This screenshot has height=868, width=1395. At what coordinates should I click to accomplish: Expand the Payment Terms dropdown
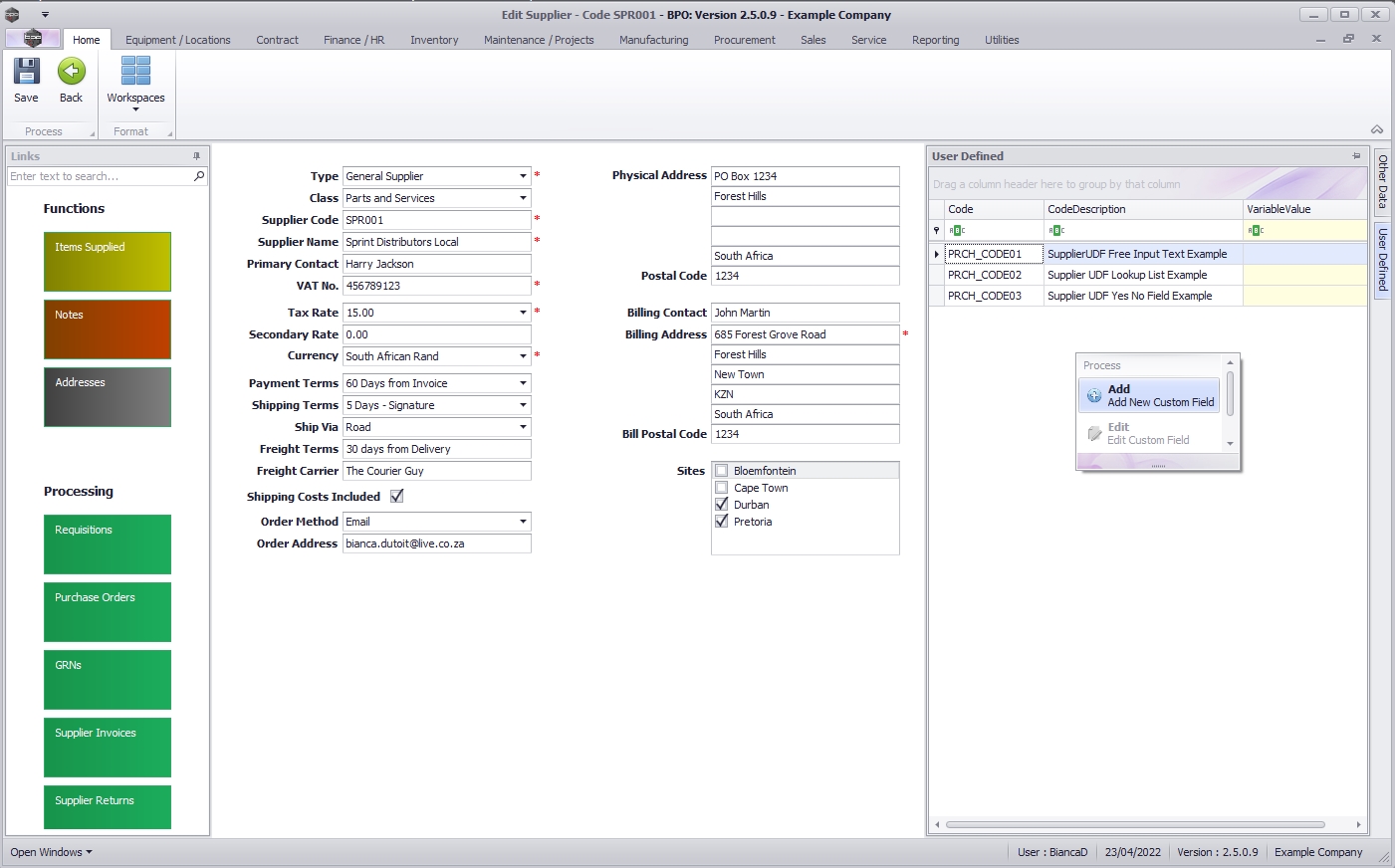523,383
